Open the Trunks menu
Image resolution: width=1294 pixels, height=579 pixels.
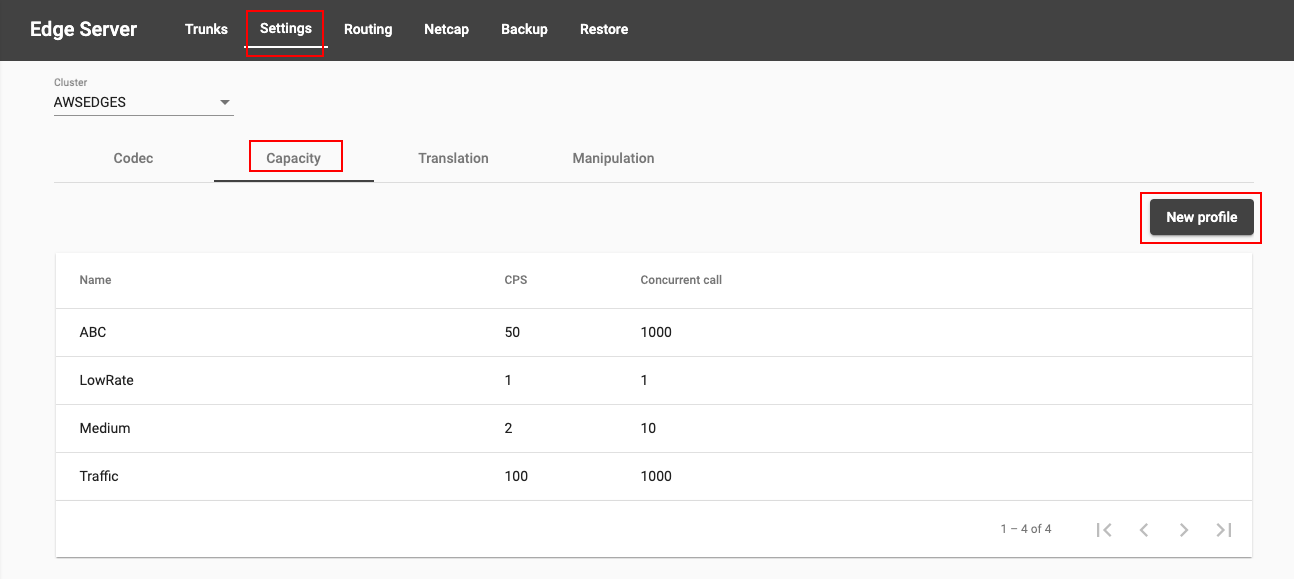tap(206, 29)
